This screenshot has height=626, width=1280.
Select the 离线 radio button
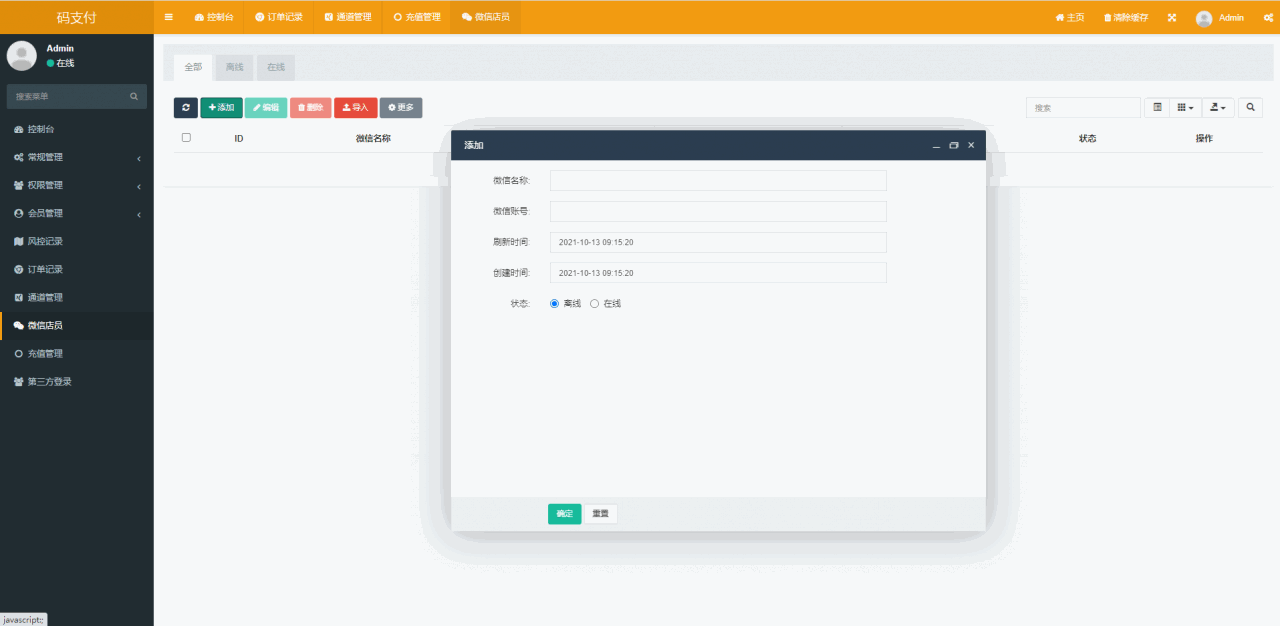pos(555,303)
